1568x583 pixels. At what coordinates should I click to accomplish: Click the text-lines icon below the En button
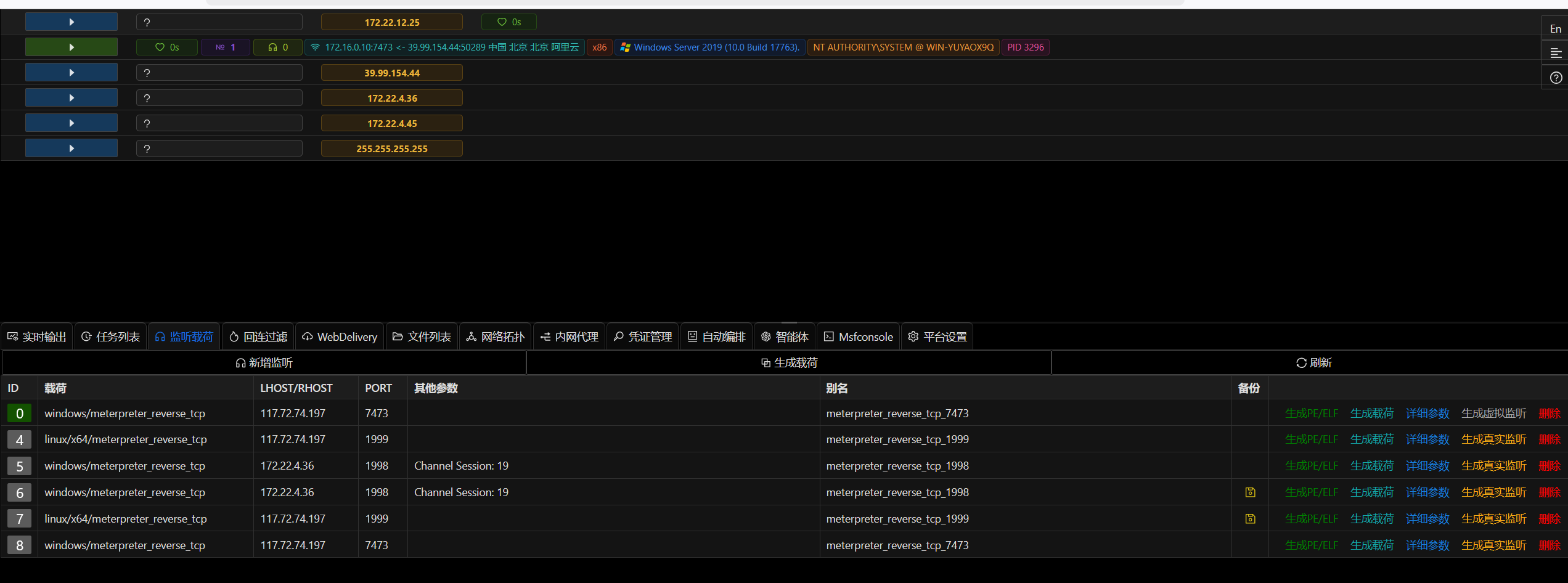[1556, 54]
